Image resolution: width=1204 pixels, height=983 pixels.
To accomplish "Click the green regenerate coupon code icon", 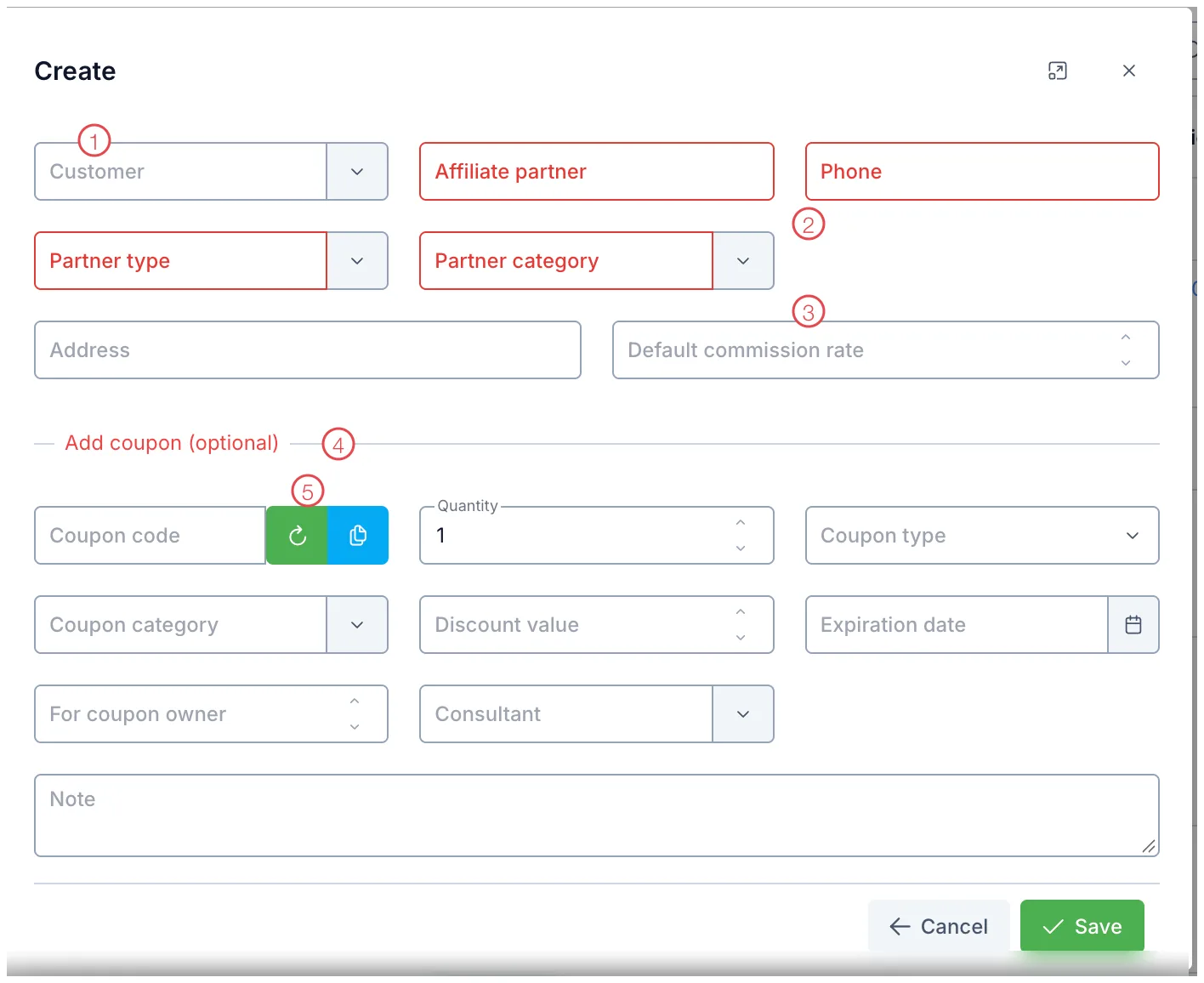I will [297, 536].
